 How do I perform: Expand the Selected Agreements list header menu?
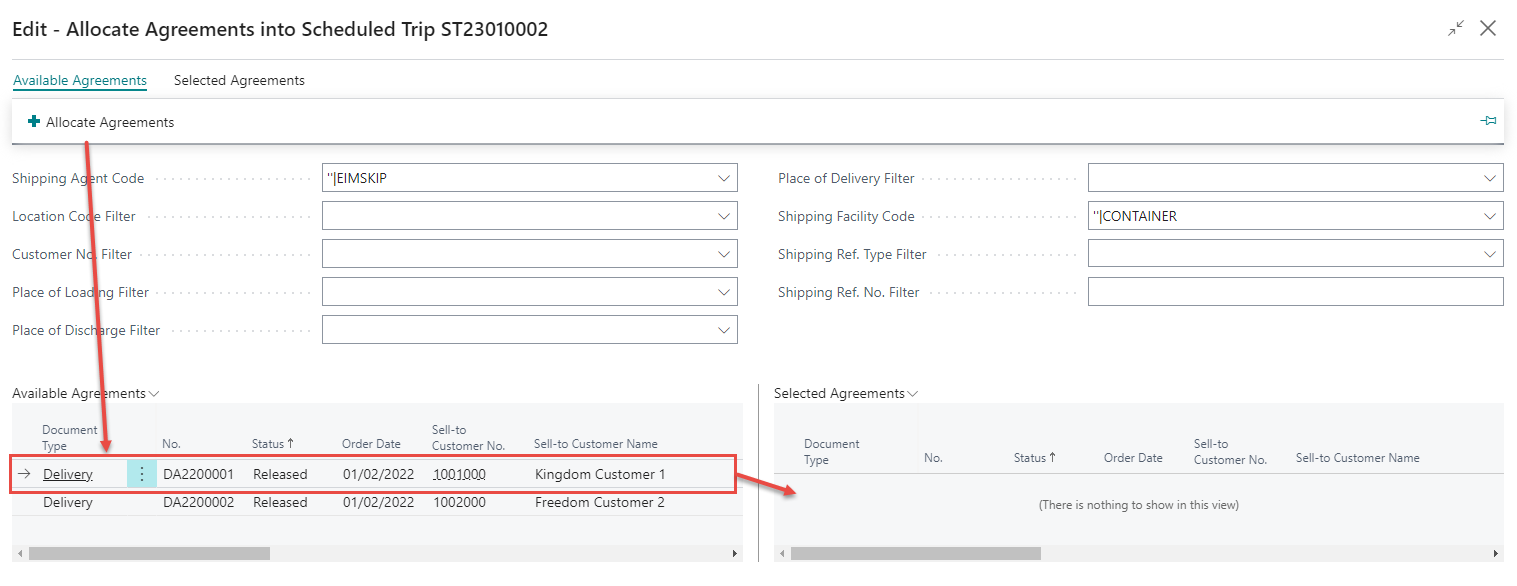(912, 394)
